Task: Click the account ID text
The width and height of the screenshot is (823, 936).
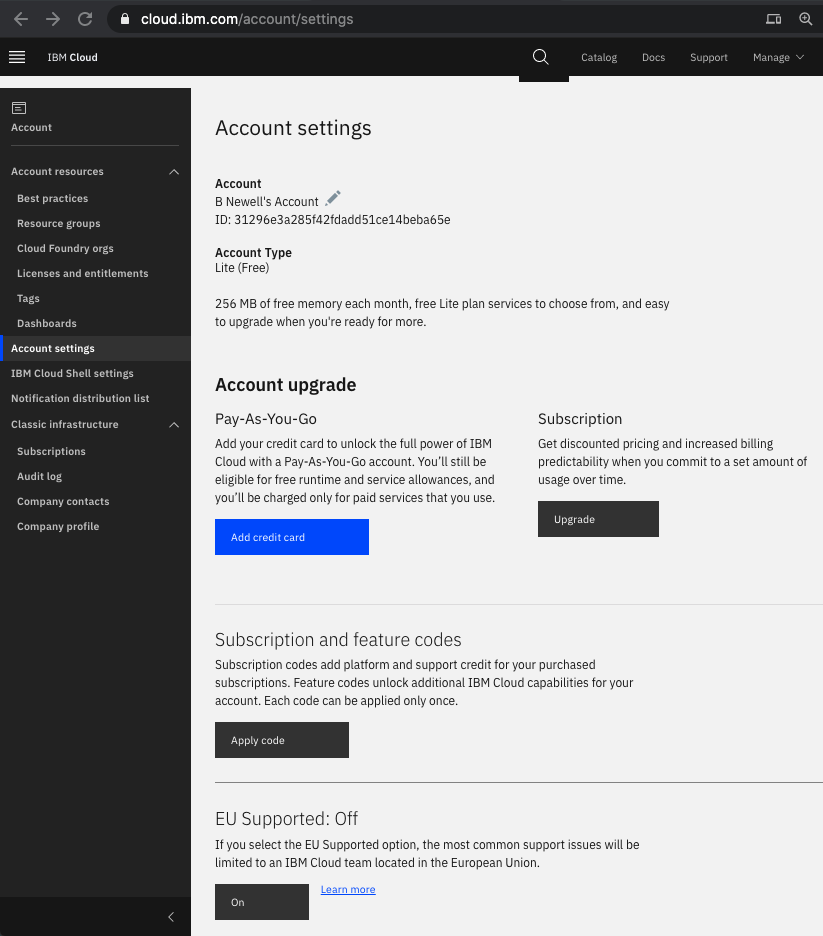Action: 332,220
